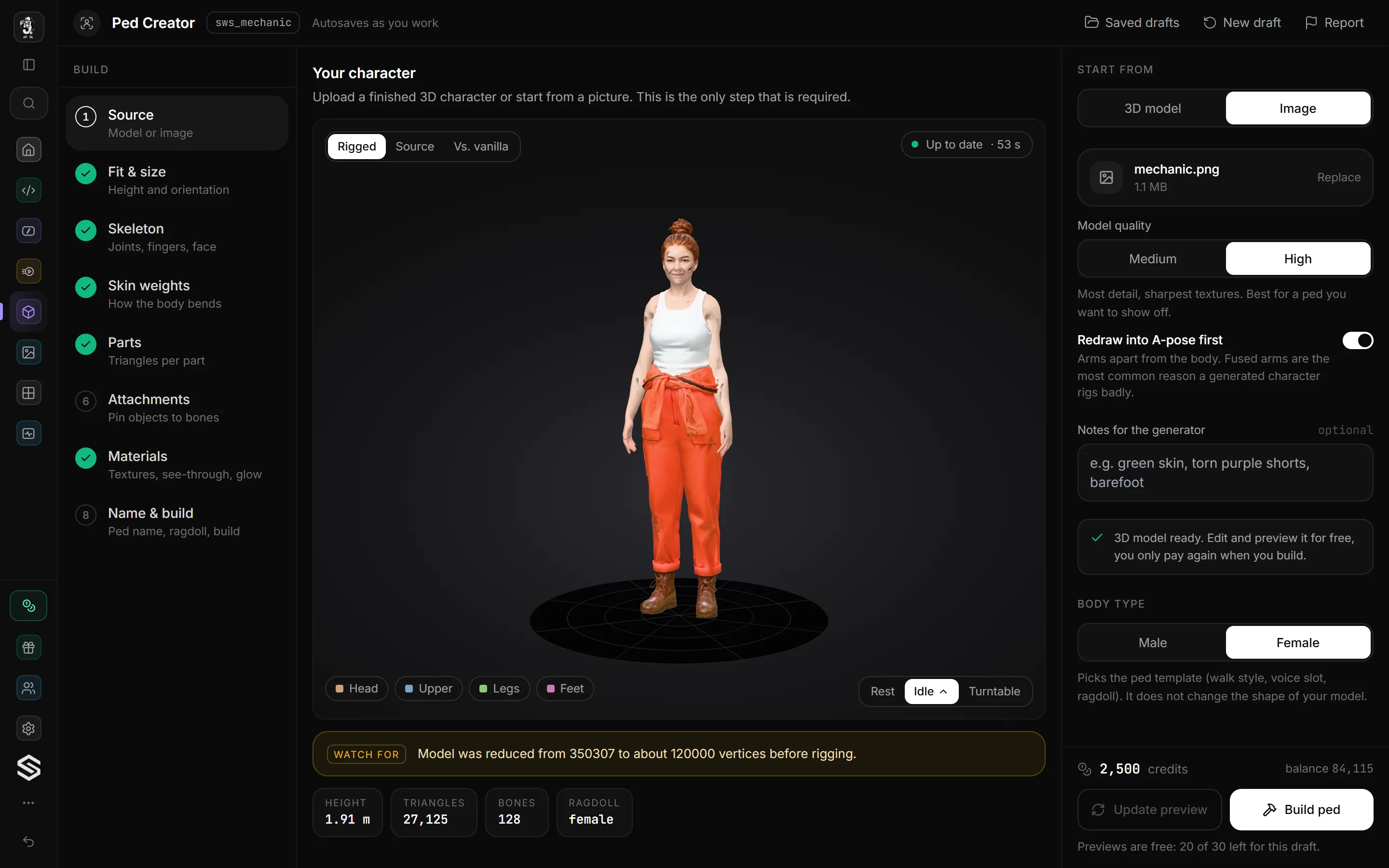
Task: Click the three-dots more icon in the sidebar
Action: point(29,802)
